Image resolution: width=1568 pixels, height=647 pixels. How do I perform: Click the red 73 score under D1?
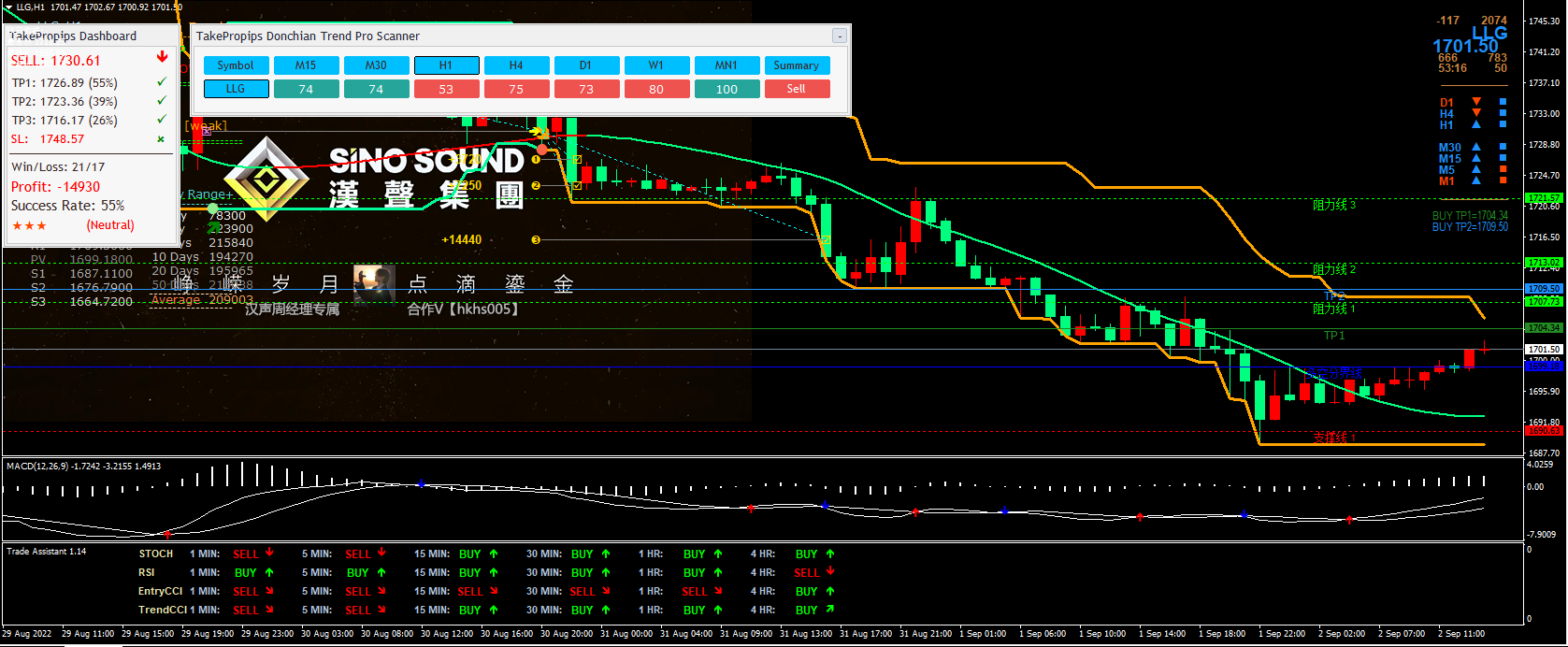point(586,89)
